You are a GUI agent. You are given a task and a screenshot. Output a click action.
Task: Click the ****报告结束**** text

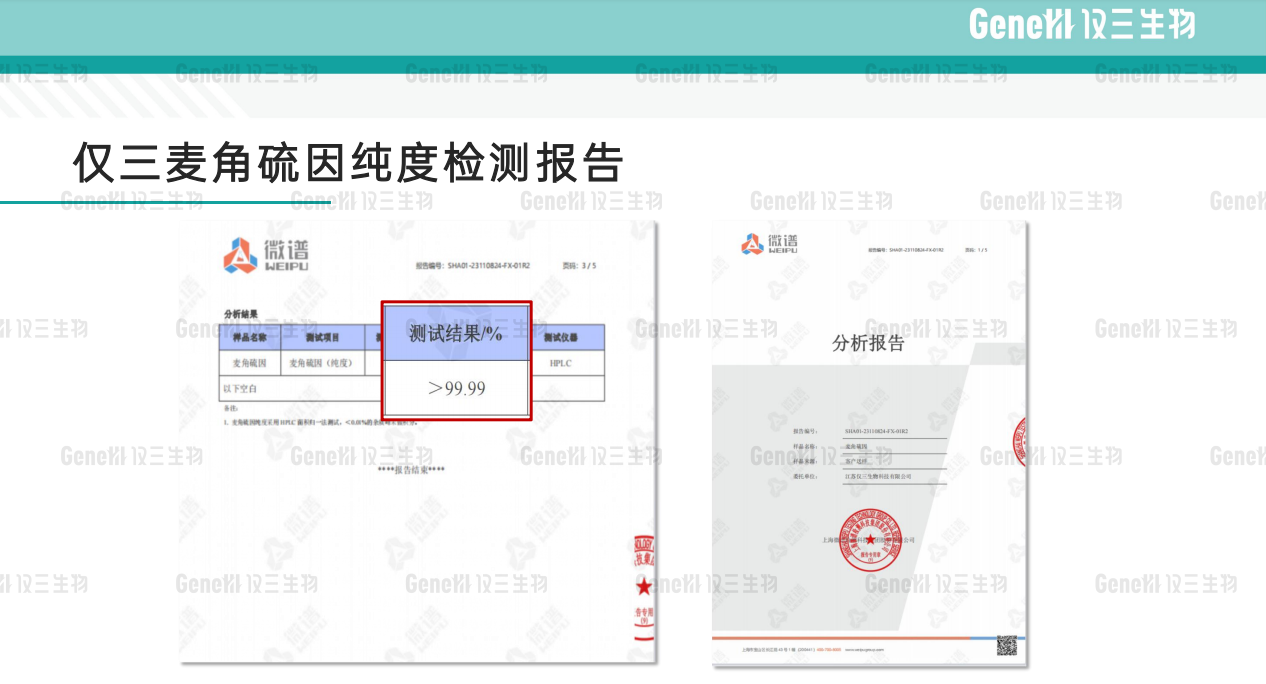411,470
